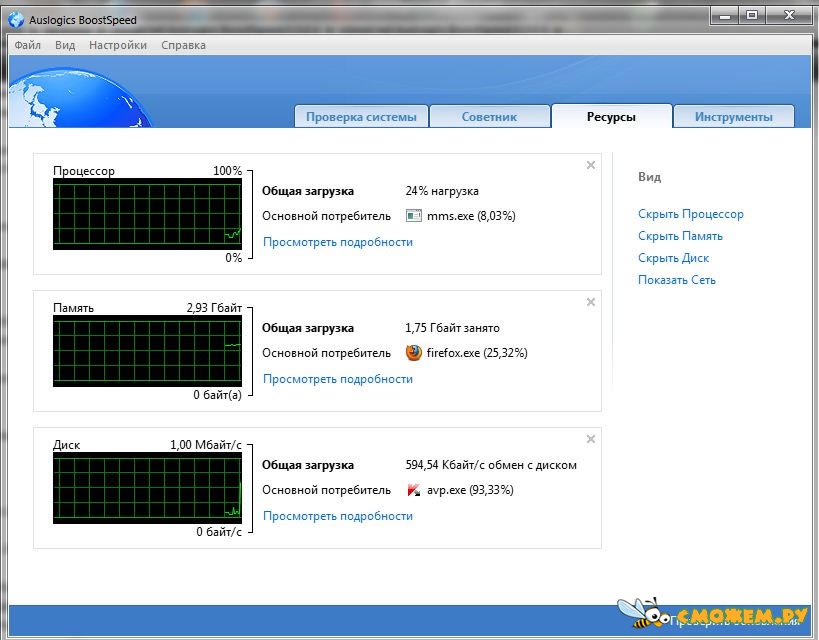Click the Показать Сеть link
The image size is (819, 640).
(x=676, y=280)
